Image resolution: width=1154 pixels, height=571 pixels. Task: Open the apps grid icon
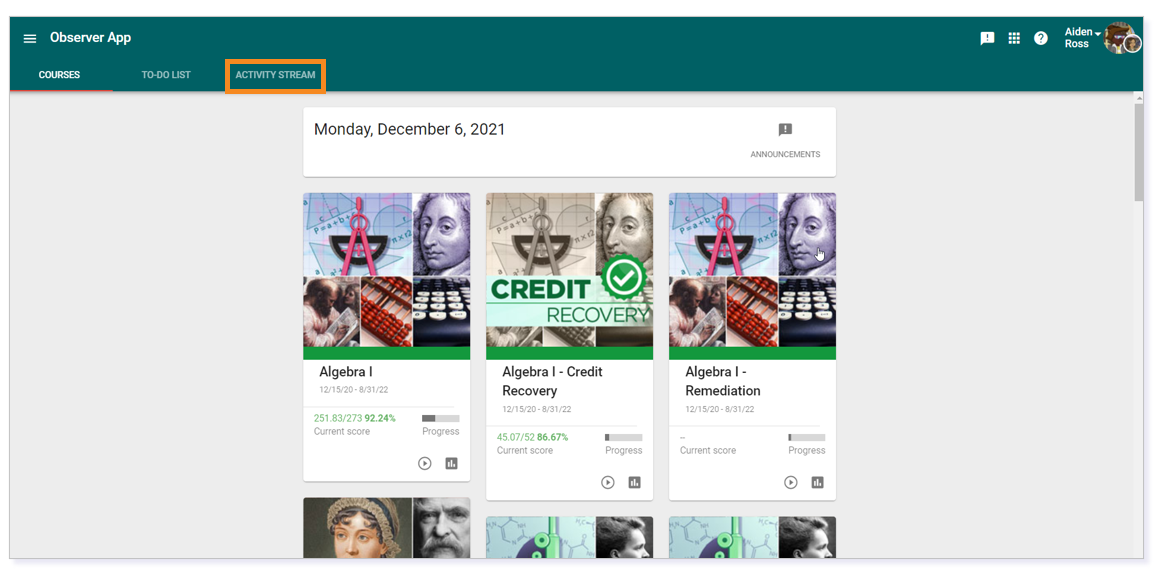[1014, 38]
